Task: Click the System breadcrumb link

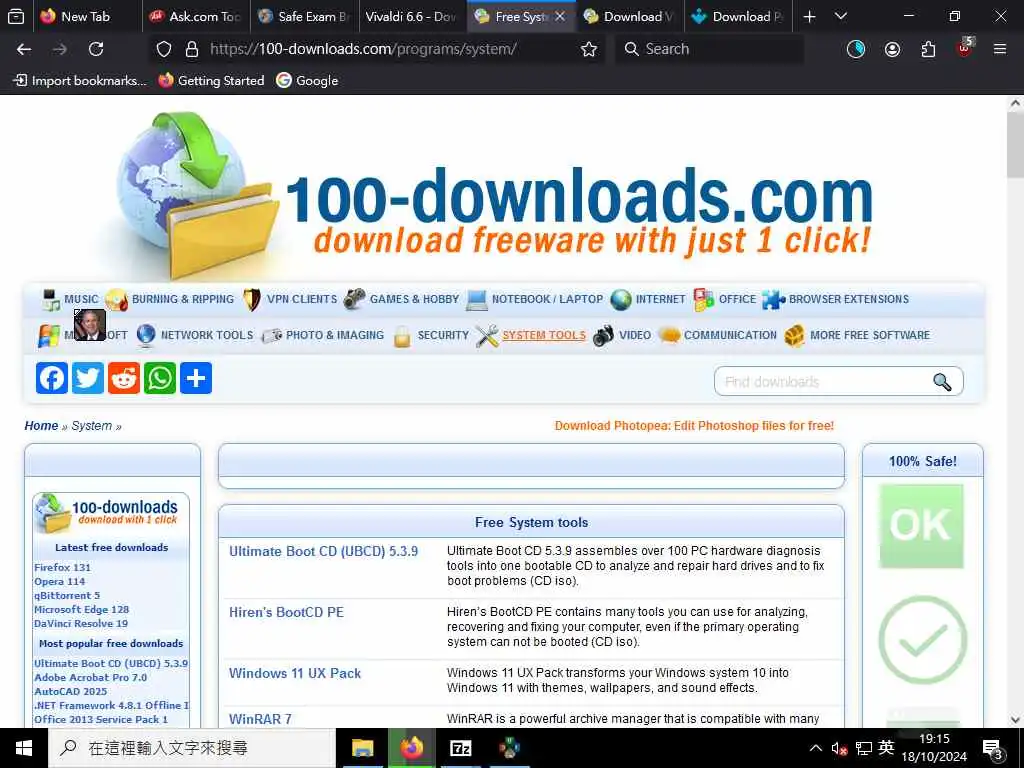Action: tap(91, 426)
